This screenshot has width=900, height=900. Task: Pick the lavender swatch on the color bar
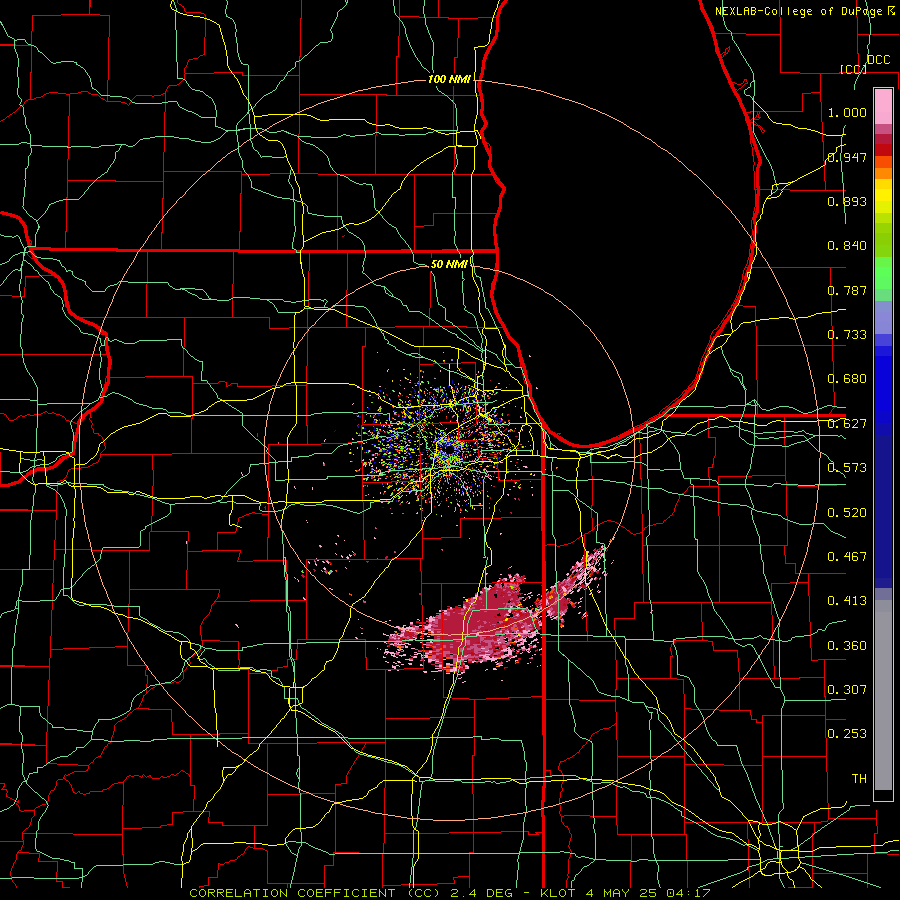pos(883,317)
